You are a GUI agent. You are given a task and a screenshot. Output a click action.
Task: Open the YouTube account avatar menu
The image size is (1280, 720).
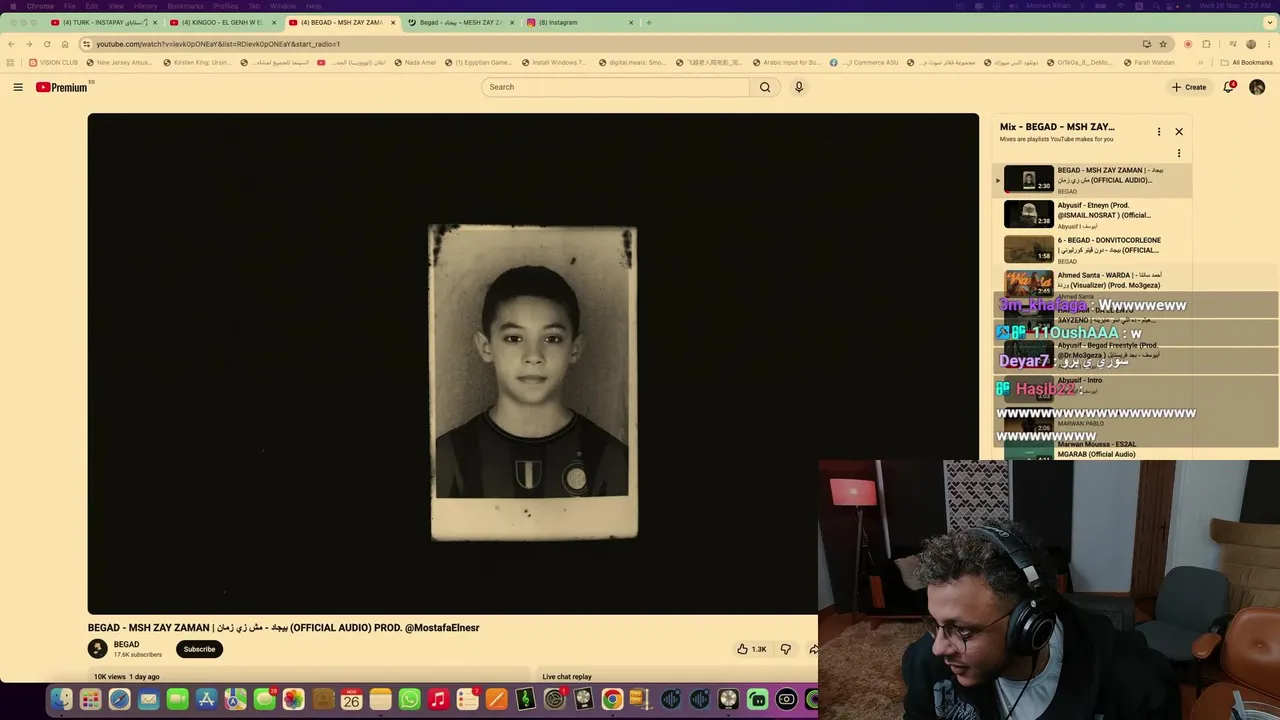click(1257, 87)
